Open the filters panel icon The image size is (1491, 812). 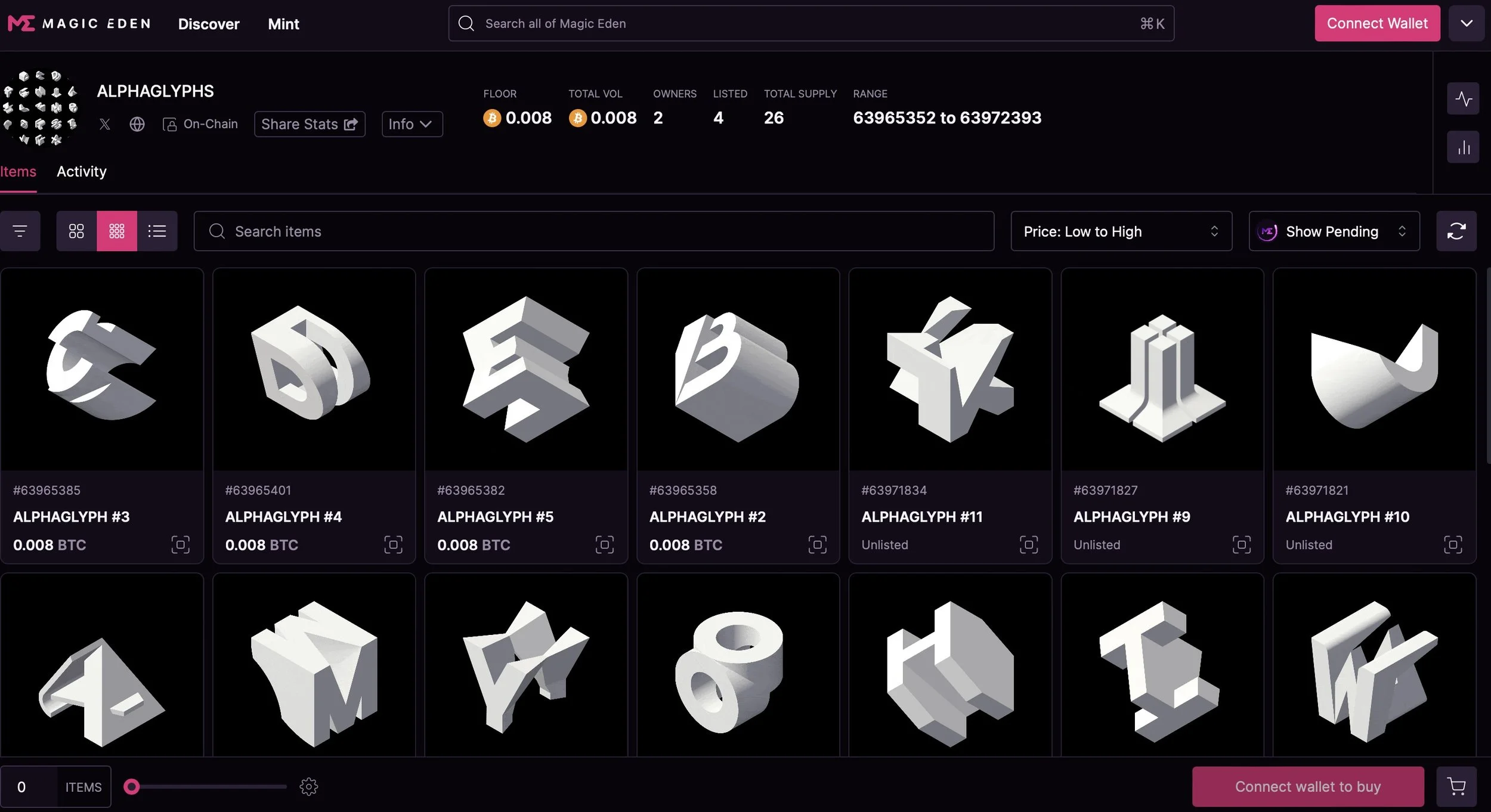[20, 231]
